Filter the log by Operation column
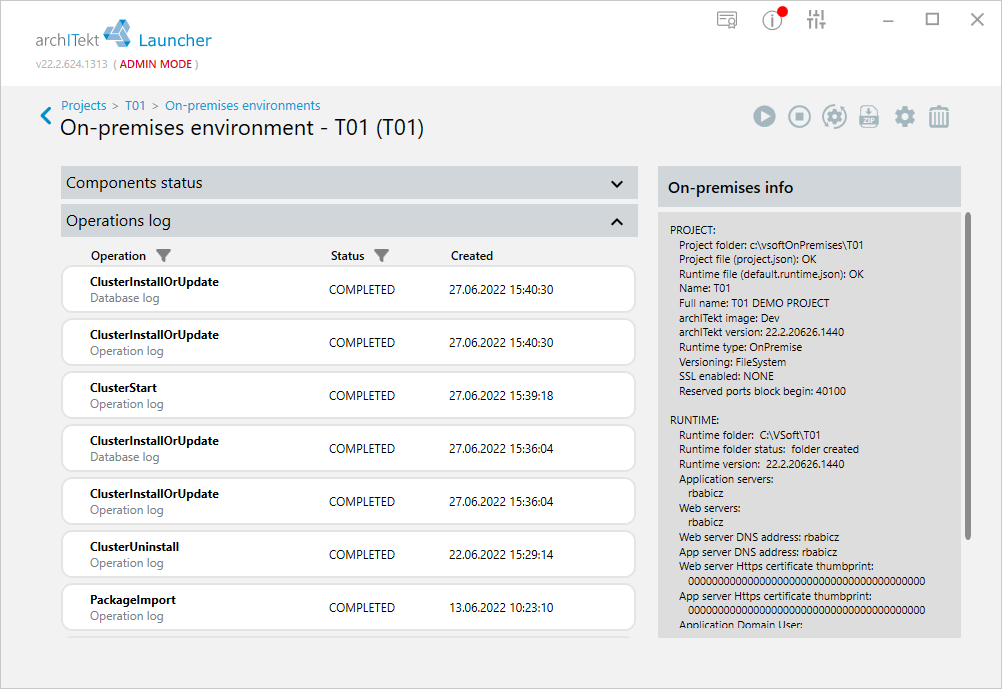The height and width of the screenshot is (689, 1002). (x=164, y=256)
